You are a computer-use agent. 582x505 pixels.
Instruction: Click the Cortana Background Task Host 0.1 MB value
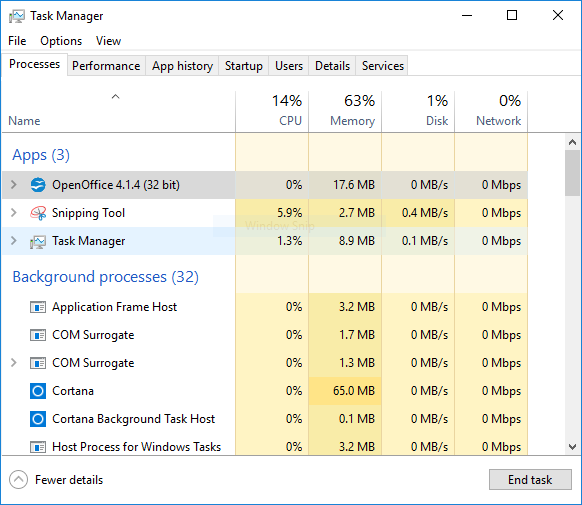tap(357, 419)
